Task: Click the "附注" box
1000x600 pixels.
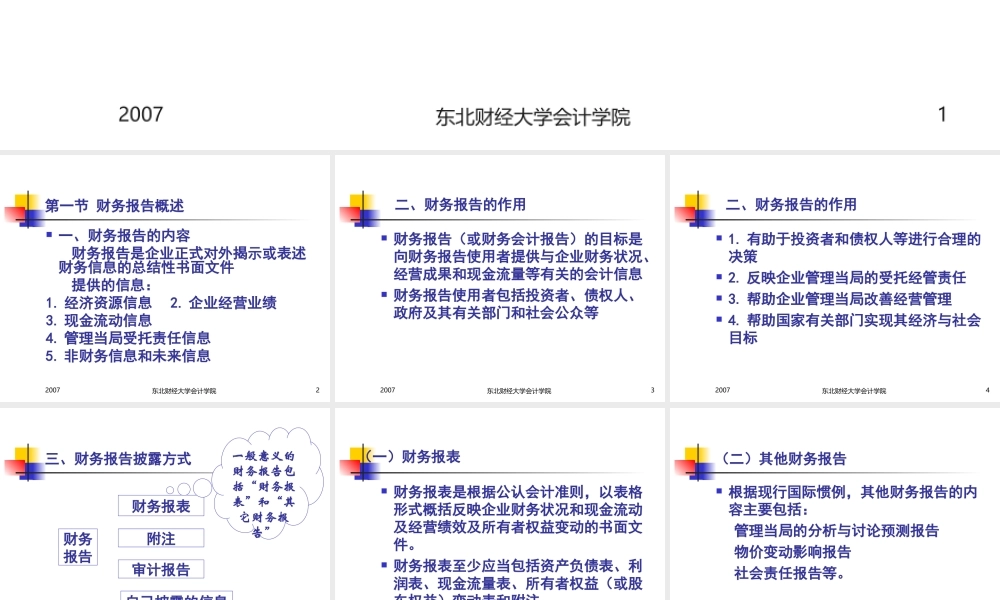Action: [160, 538]
